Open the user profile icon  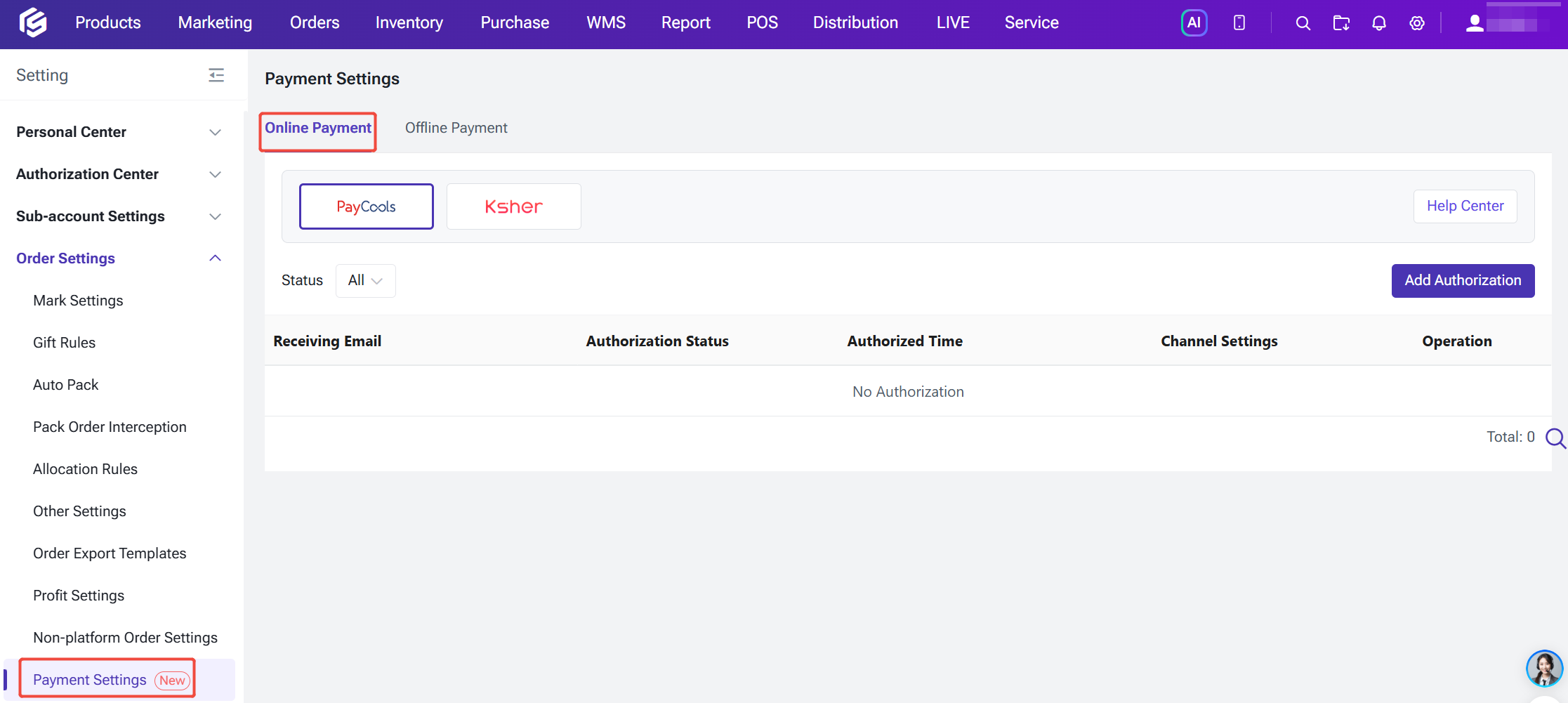click(1475, 23)
